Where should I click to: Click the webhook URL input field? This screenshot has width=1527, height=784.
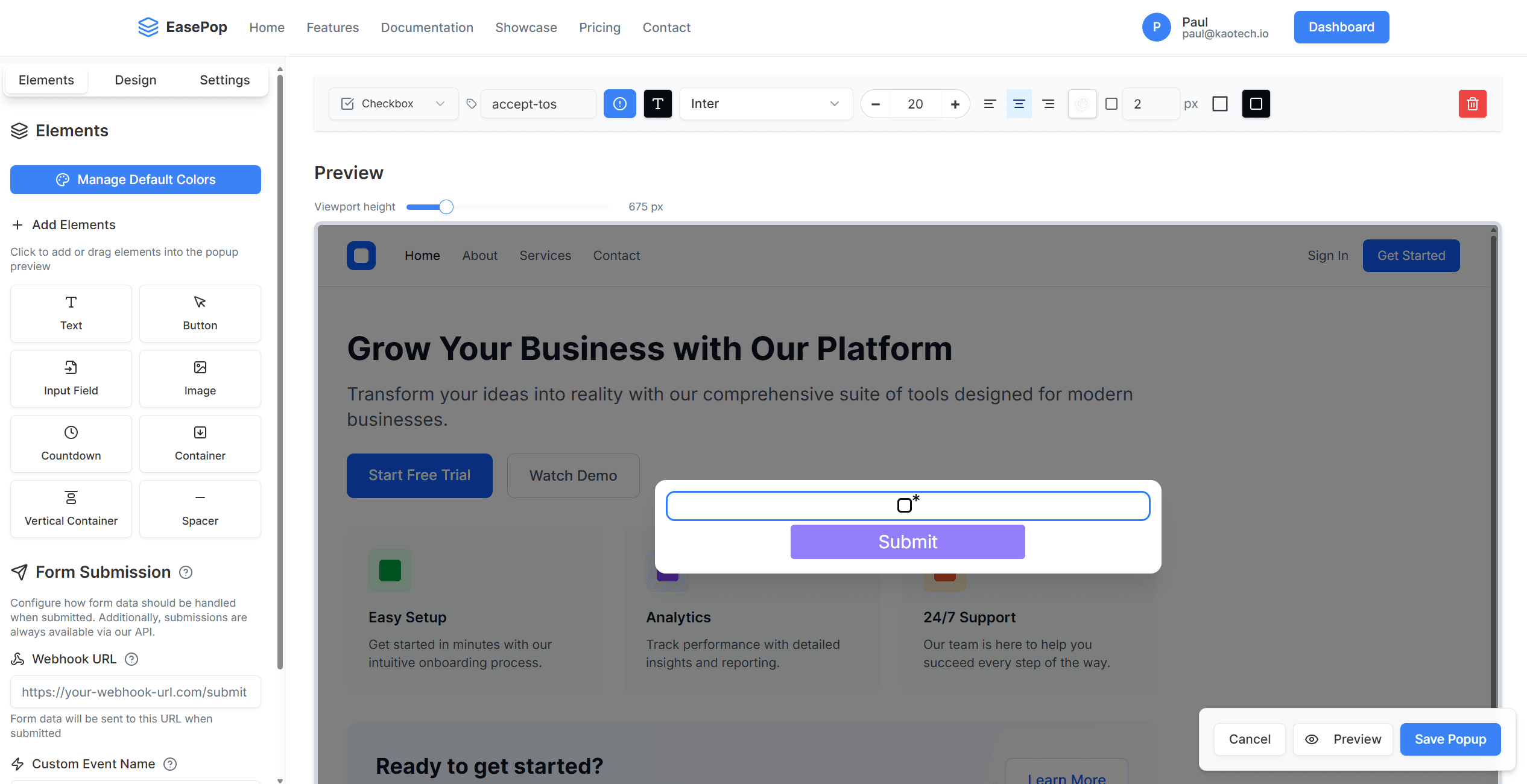pyautogui.click(x=135, y=692)
